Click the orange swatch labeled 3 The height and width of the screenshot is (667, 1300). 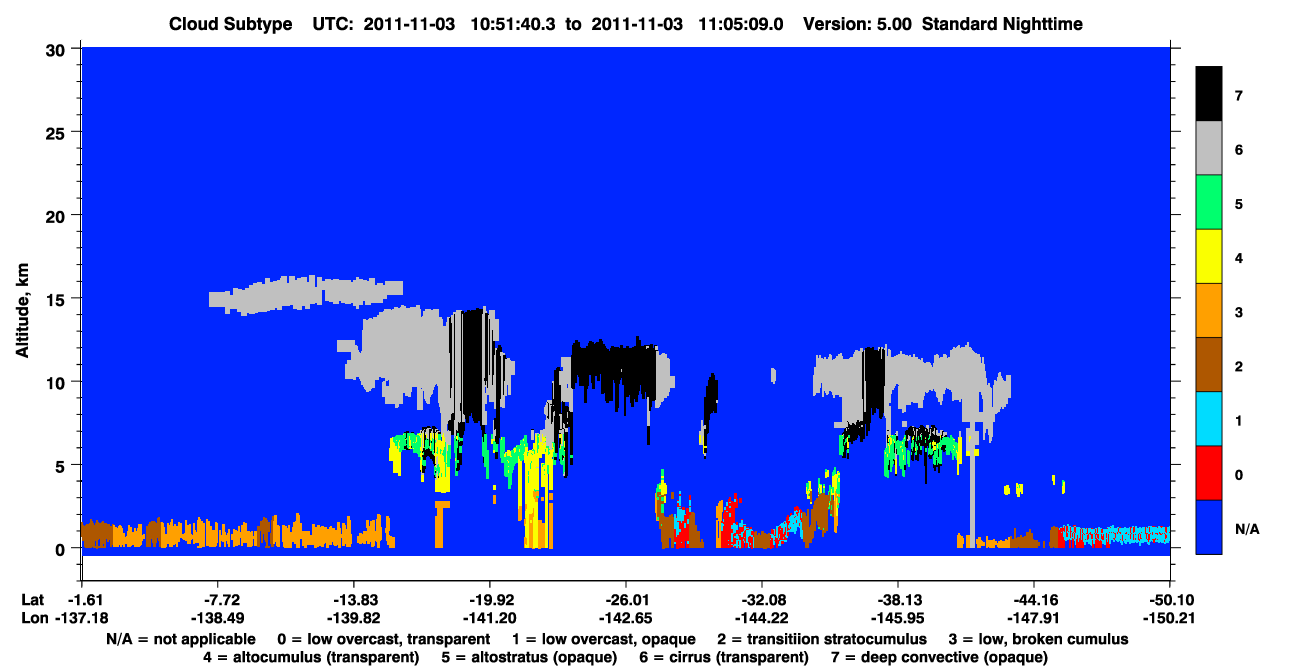pos(1209,311)
